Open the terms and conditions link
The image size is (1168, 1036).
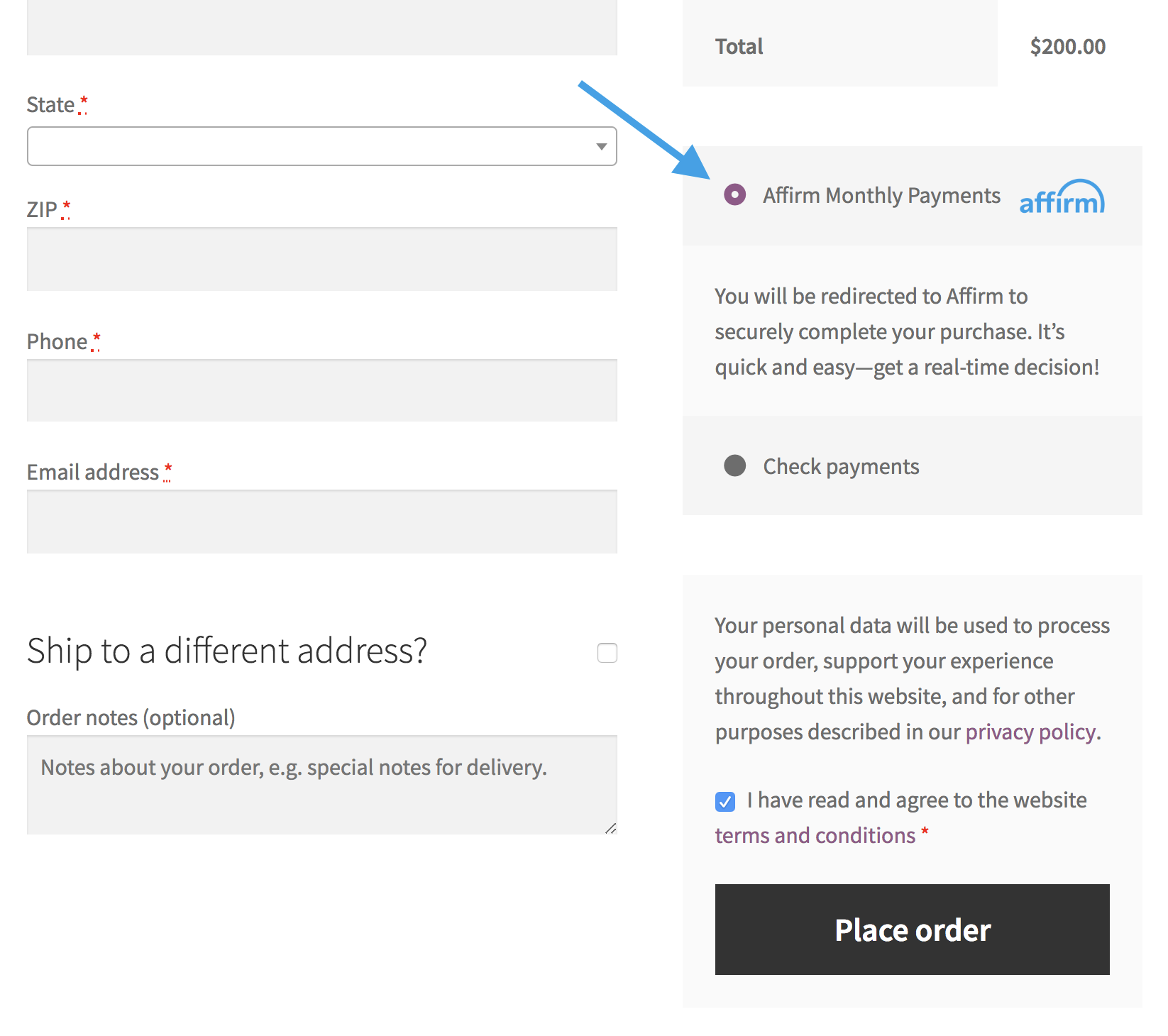815,835
